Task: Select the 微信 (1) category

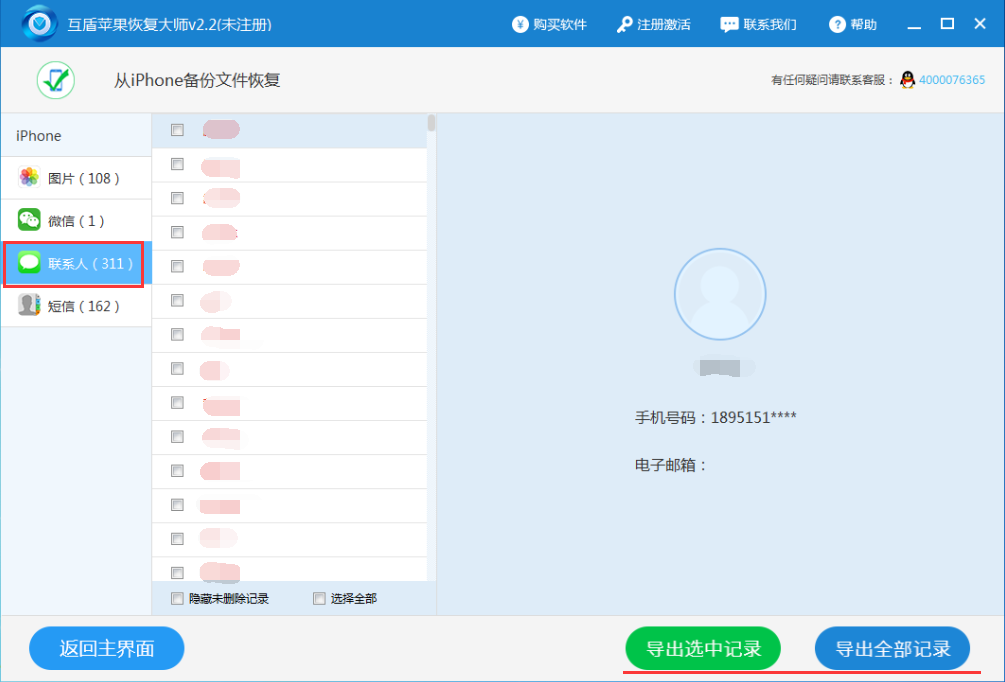Action: click(76, 220)
